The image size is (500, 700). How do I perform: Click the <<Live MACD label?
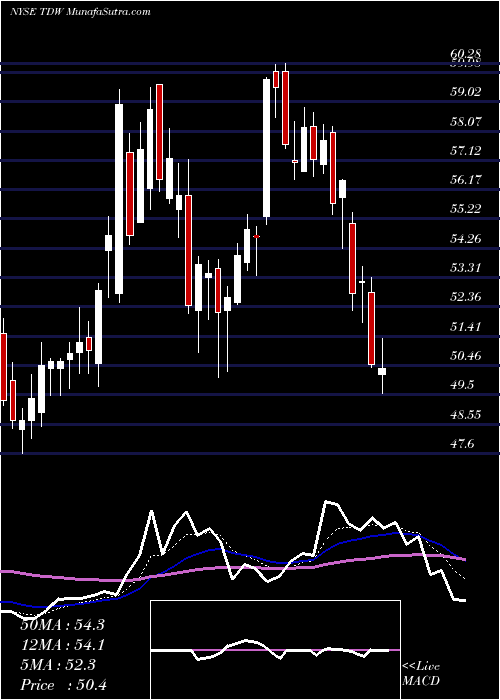coord(421,673)
